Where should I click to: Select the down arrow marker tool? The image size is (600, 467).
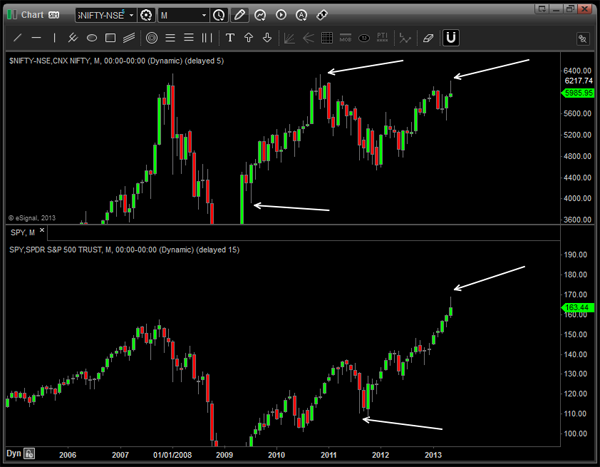coord(267,38)
